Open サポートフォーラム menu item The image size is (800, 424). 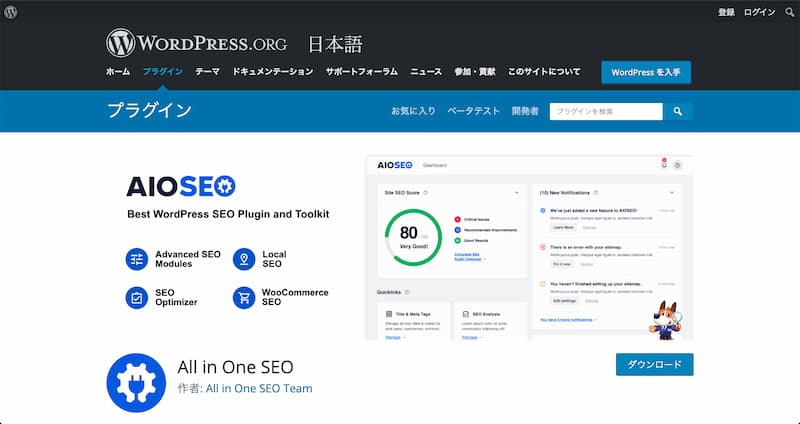(362, 72)
